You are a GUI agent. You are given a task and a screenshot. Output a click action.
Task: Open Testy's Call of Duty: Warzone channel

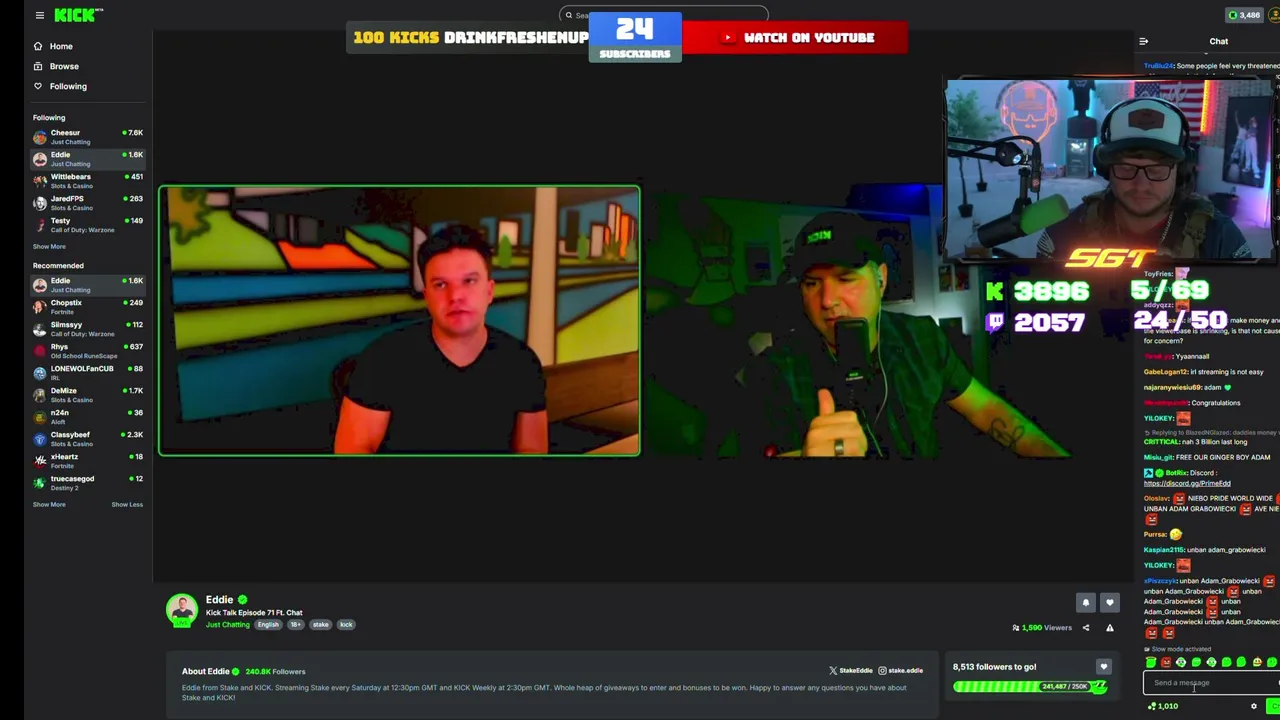click(88, 225)
